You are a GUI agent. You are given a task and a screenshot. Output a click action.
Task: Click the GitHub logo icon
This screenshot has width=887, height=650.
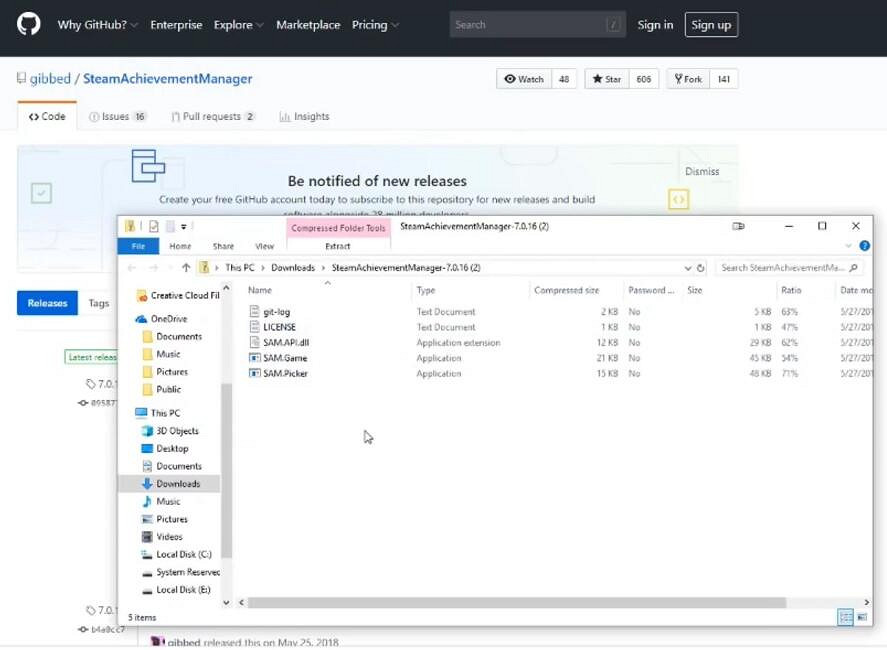pos(29,24)
